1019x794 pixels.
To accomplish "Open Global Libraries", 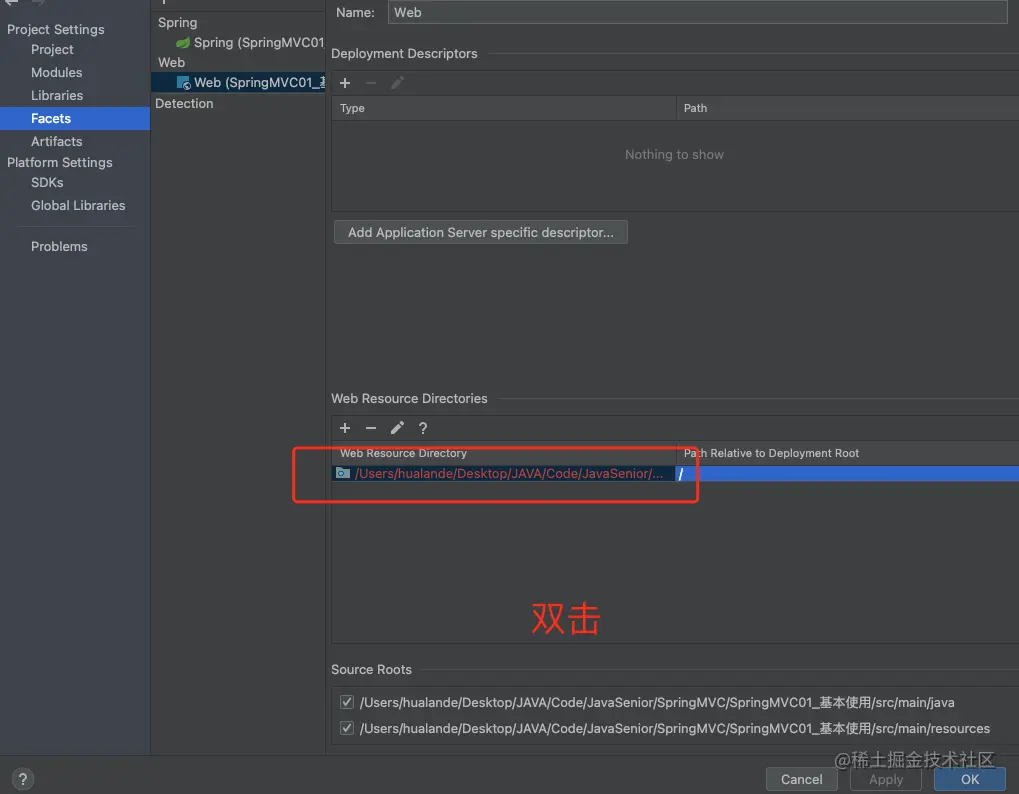I will [x=78, y=205].
